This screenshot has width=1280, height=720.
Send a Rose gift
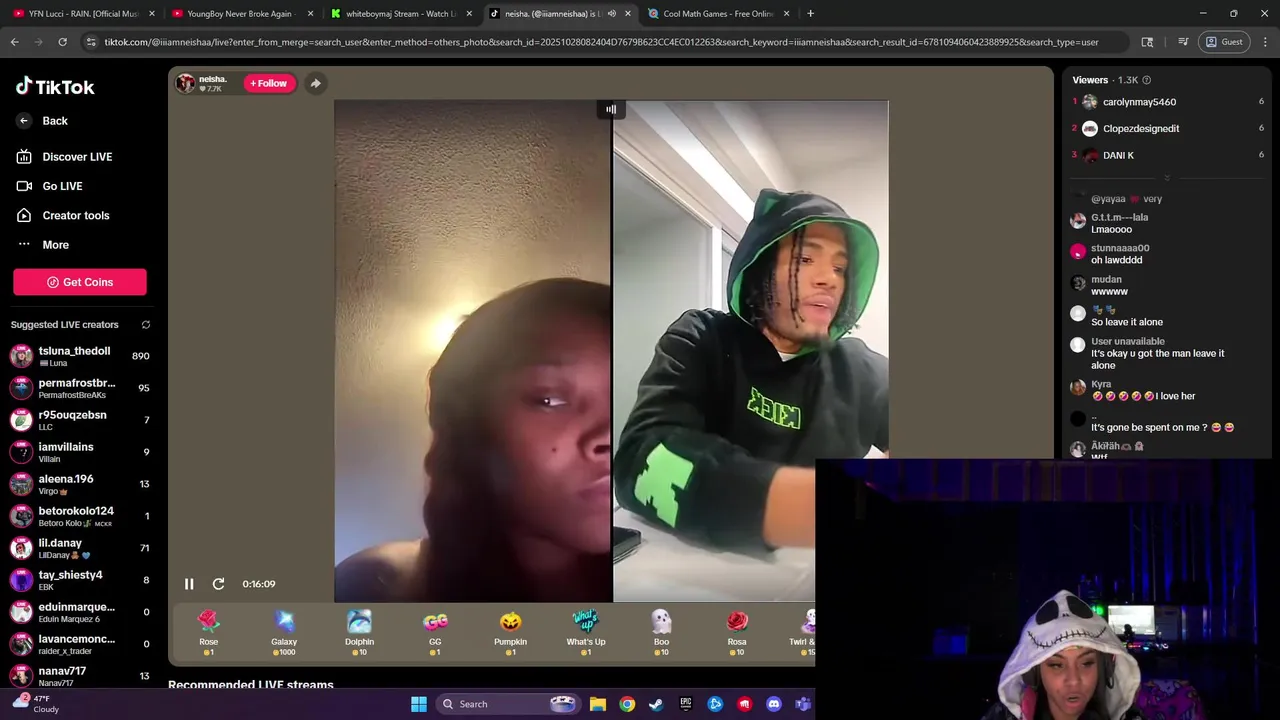pos(208,633)
